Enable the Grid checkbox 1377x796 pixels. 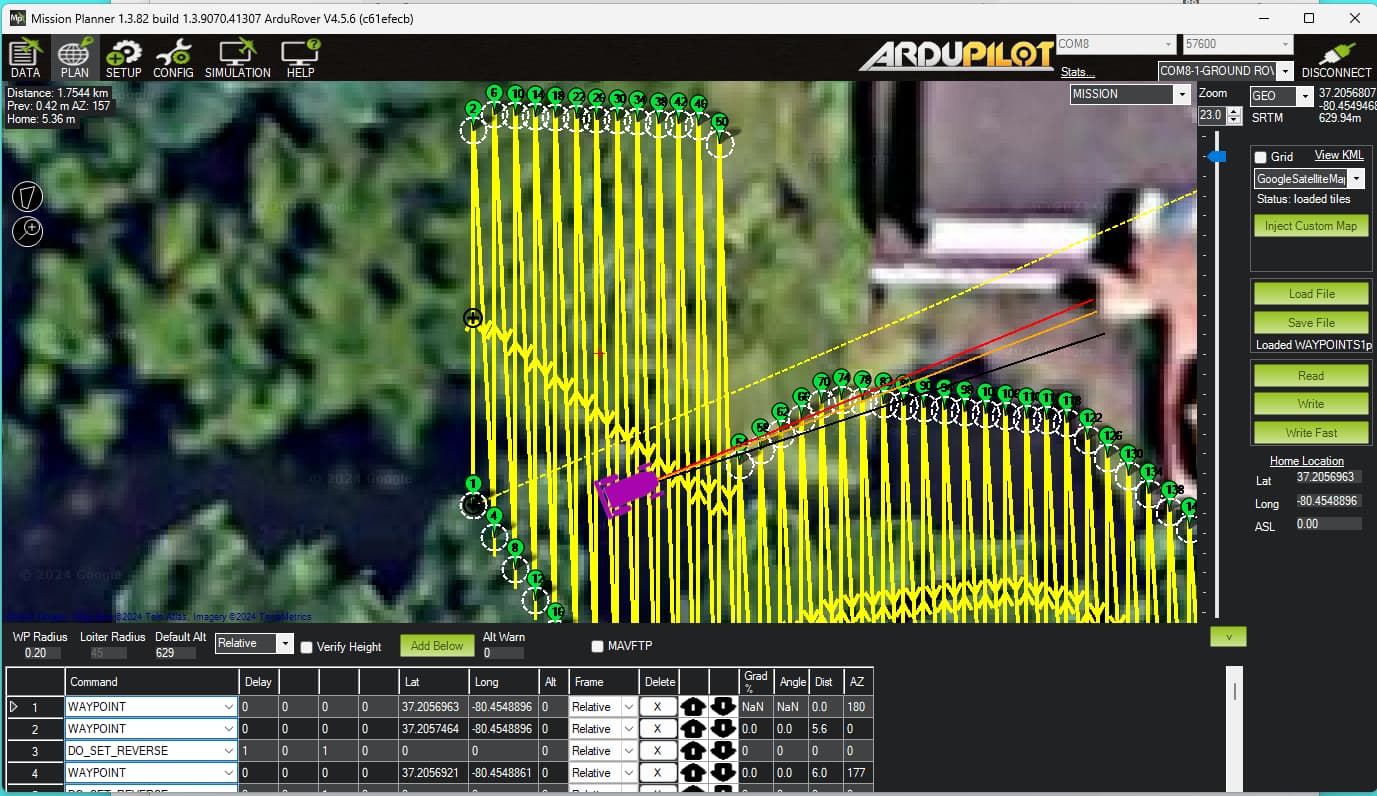click(x=1262, y=157)
